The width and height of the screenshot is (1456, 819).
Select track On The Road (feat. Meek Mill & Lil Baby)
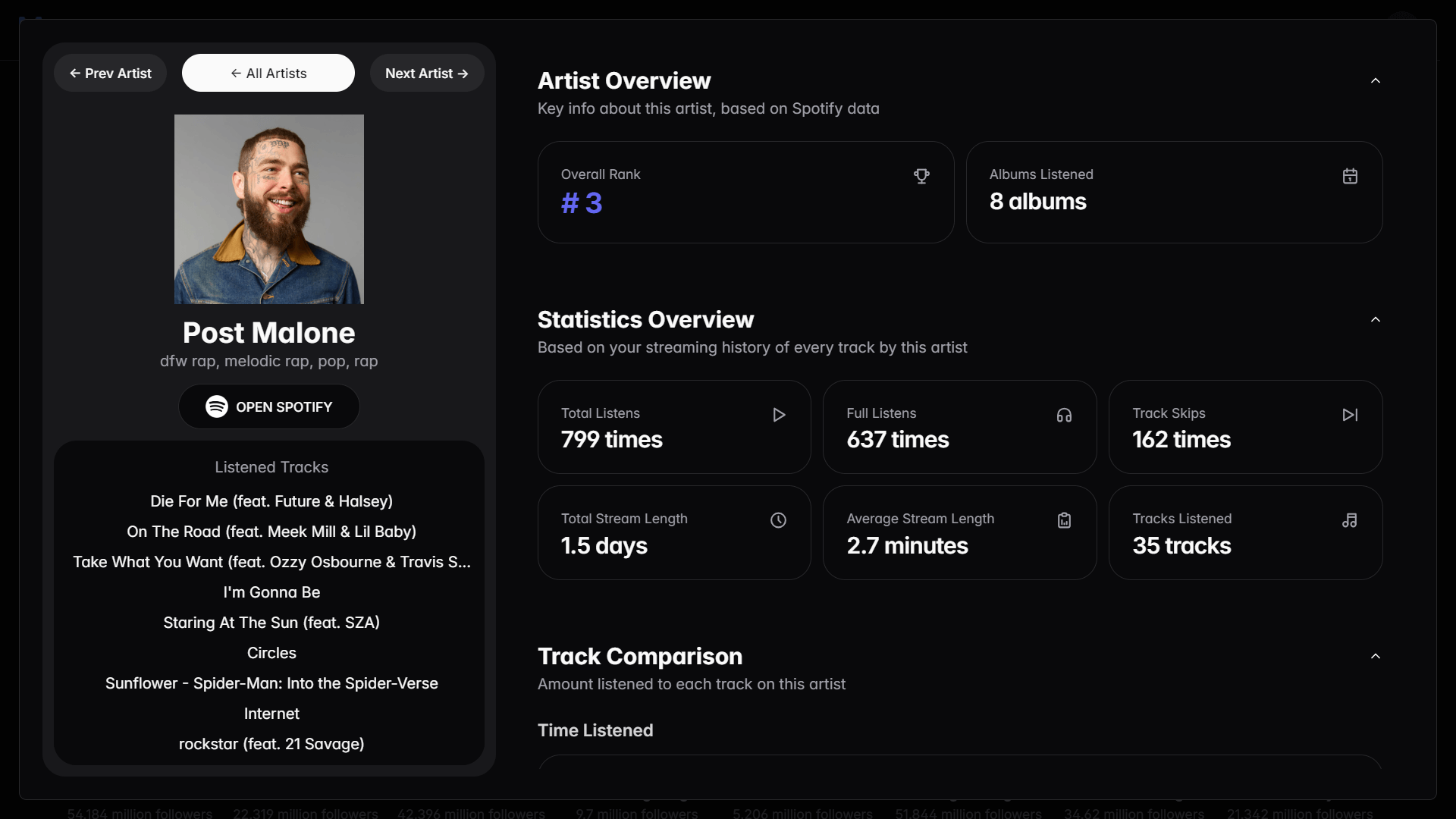tap(271, 532)
